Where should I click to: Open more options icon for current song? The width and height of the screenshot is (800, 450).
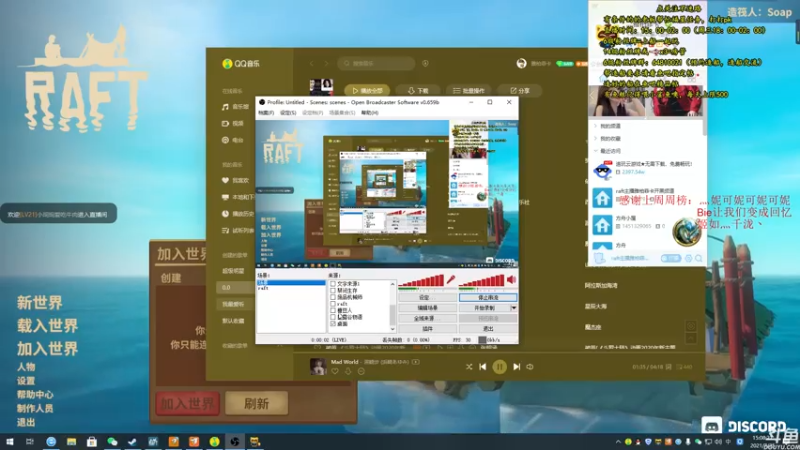(361, 371)
